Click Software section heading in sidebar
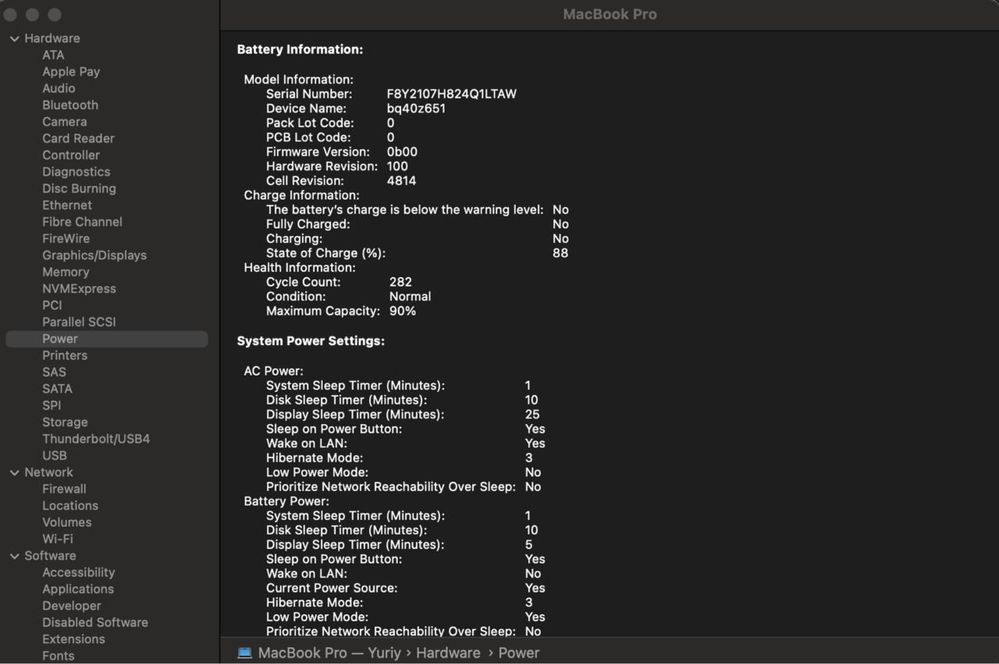This screenshot has height=664, width=999. [x=50, y=556]
